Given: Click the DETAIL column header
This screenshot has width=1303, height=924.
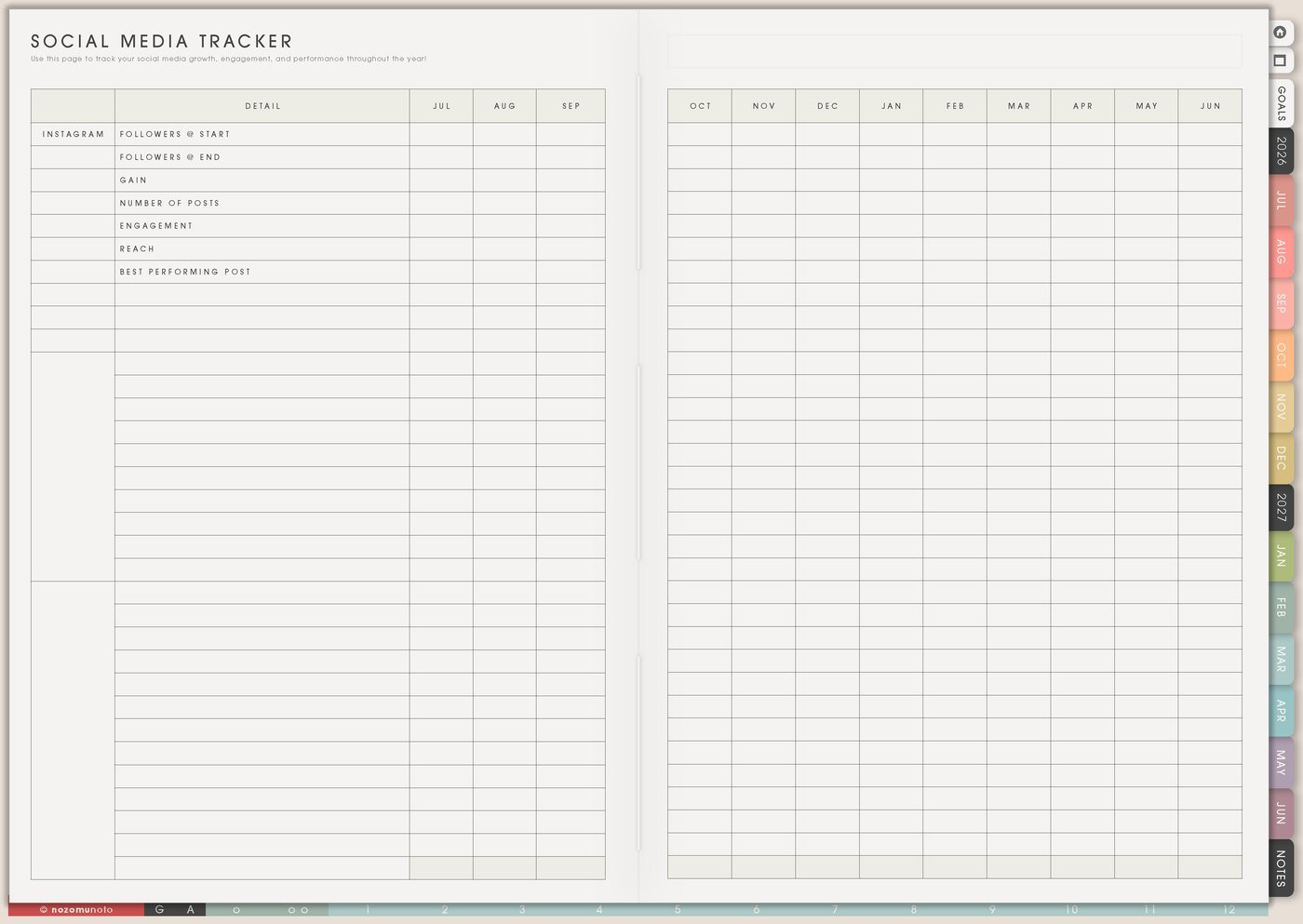Looking at the screenshot, I should point(262,106).
